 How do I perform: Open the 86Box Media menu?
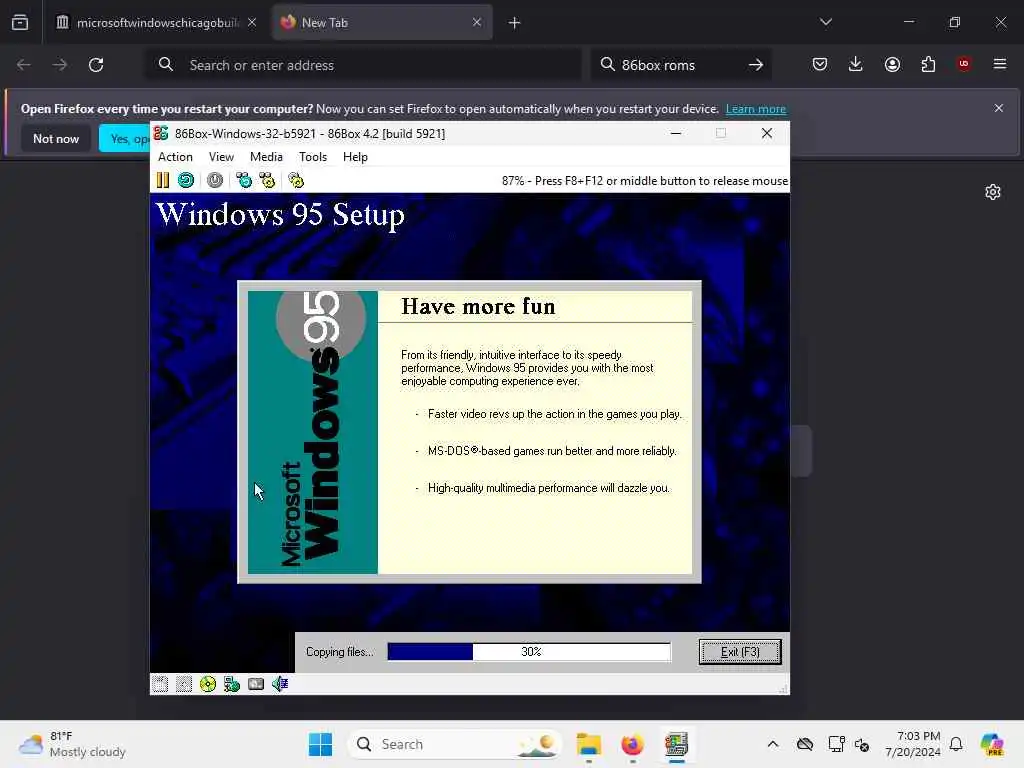tap(266, 157)
